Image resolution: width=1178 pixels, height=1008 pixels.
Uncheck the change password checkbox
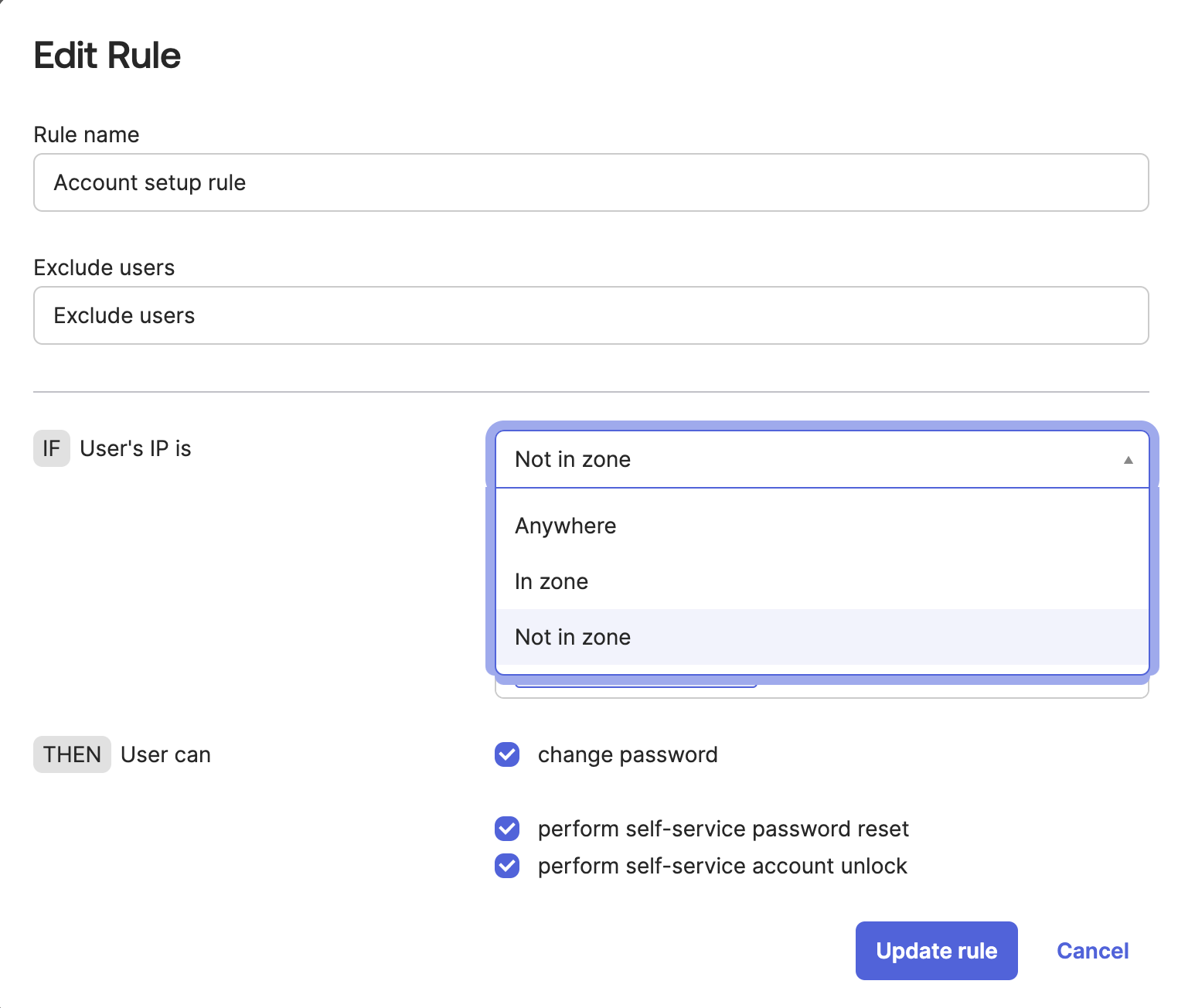point(507,754)
